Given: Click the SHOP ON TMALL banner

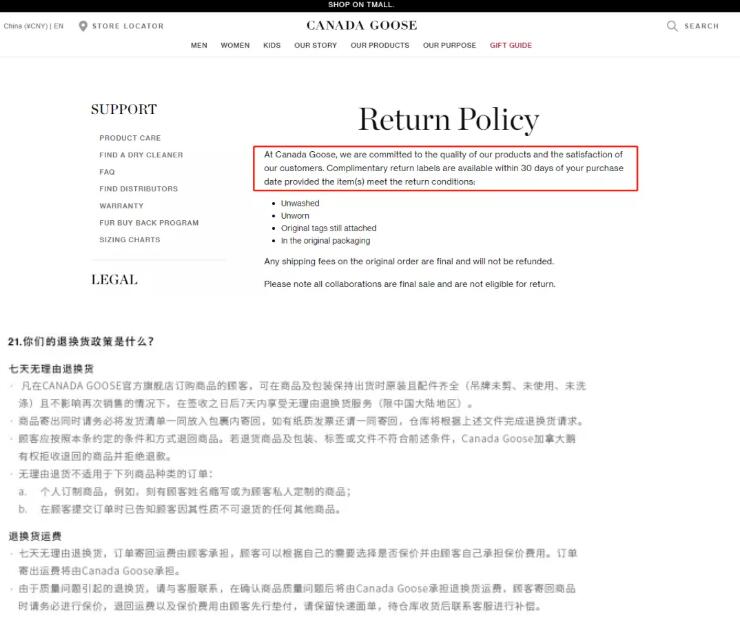Looking at the screenshot, I should 361,5.
